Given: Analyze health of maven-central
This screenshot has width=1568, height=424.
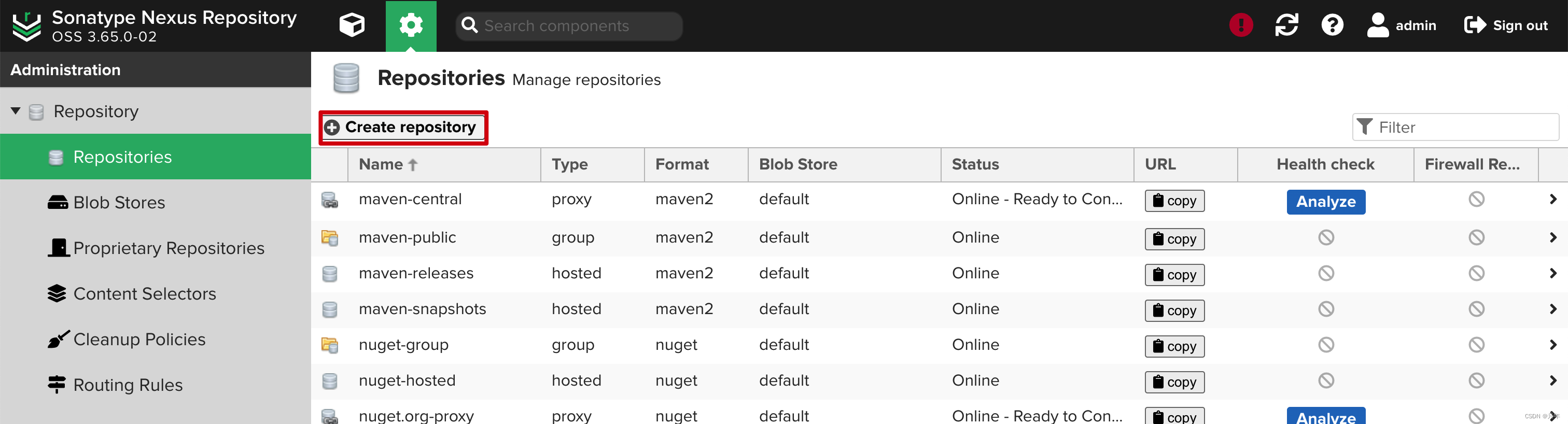Looking at the screenshot, I should point(1326,202).
